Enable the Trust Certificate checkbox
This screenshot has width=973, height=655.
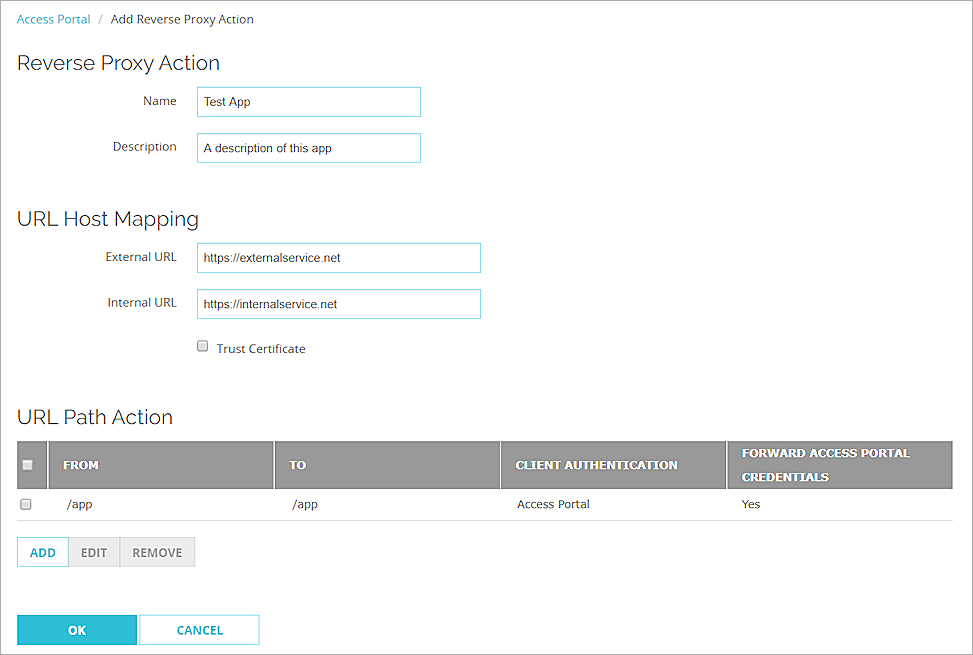coord(202,347)
